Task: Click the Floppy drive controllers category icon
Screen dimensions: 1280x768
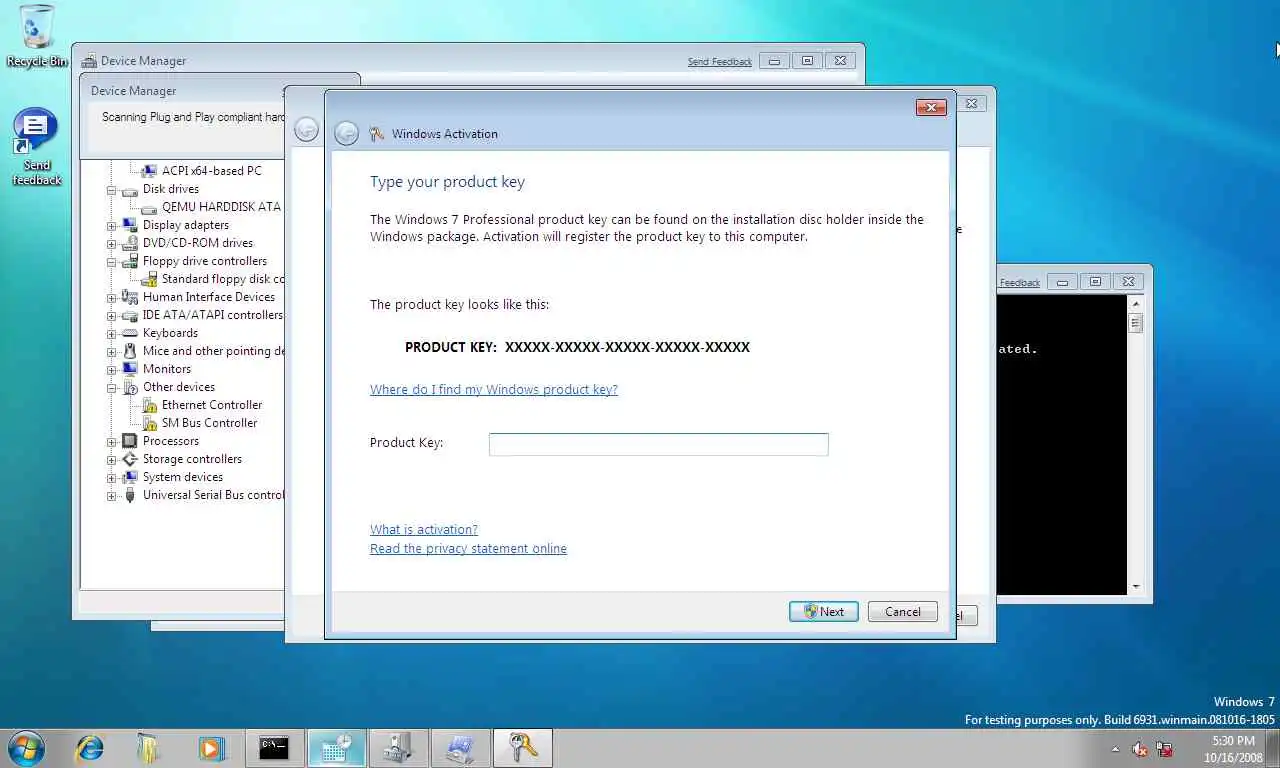Action: click(x=130, y=261)
